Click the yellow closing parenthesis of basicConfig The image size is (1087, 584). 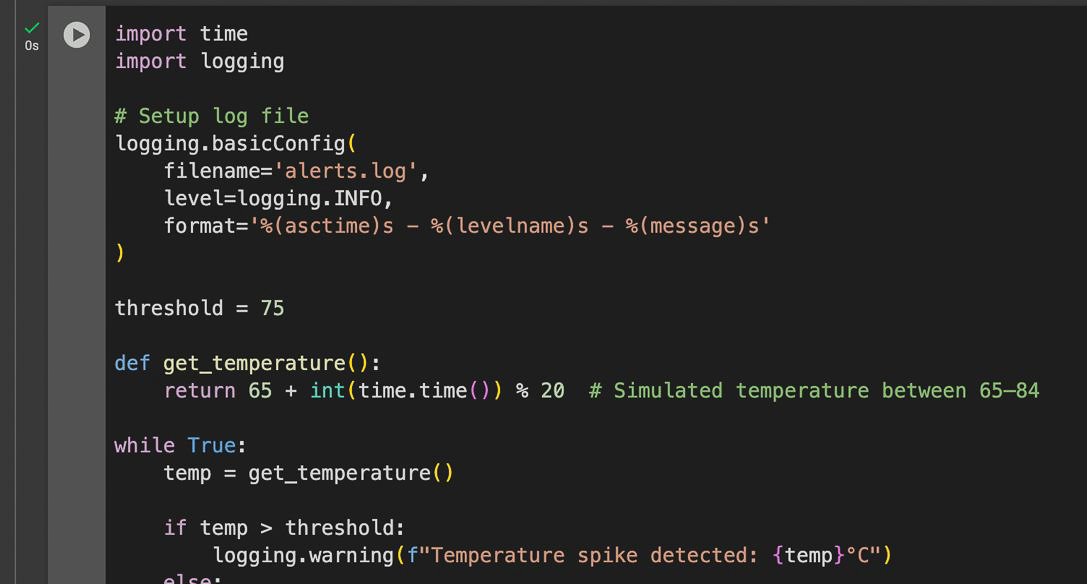tap(120, 252)
